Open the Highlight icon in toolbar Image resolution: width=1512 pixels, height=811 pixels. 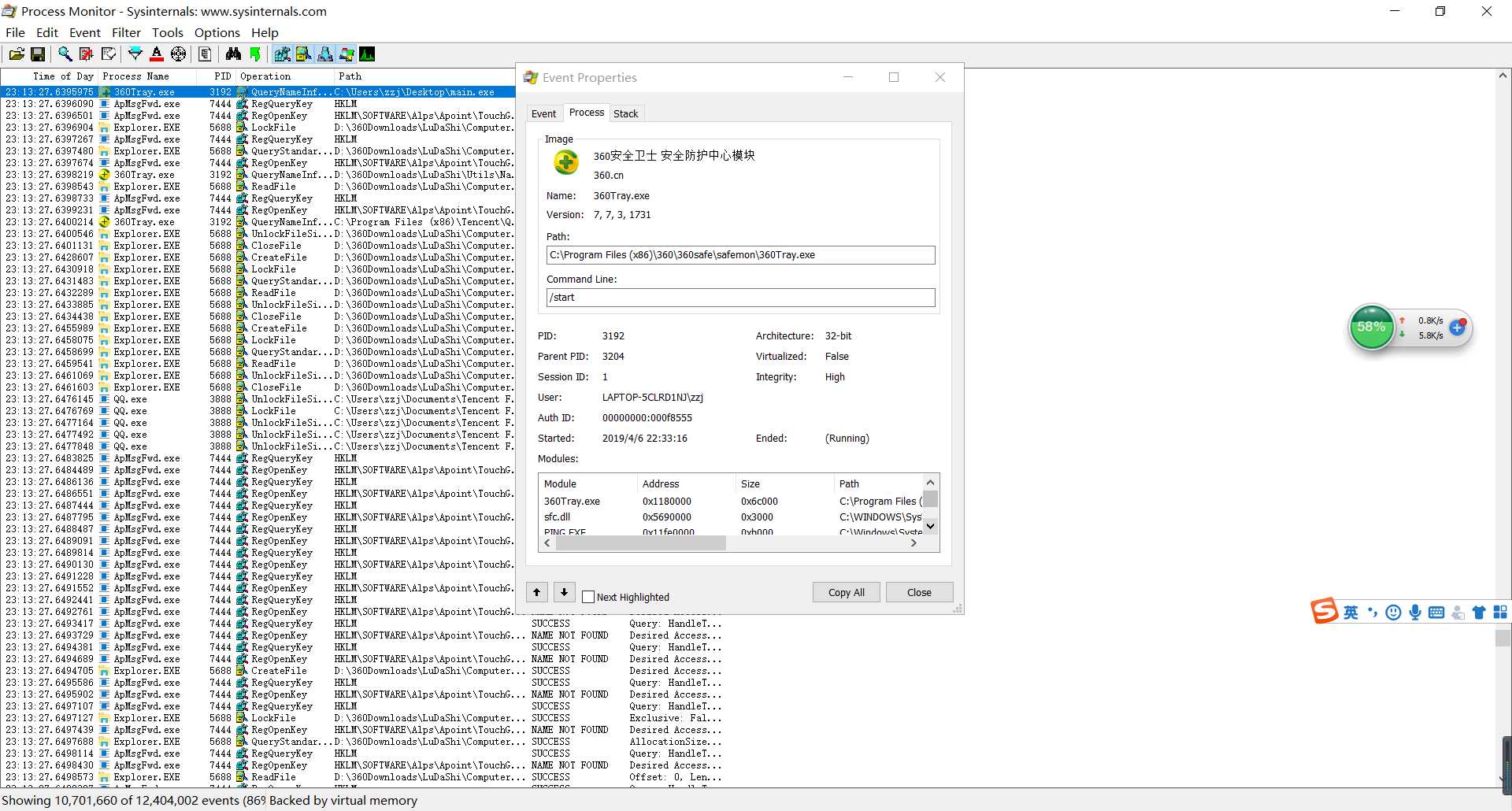[157, 54]
